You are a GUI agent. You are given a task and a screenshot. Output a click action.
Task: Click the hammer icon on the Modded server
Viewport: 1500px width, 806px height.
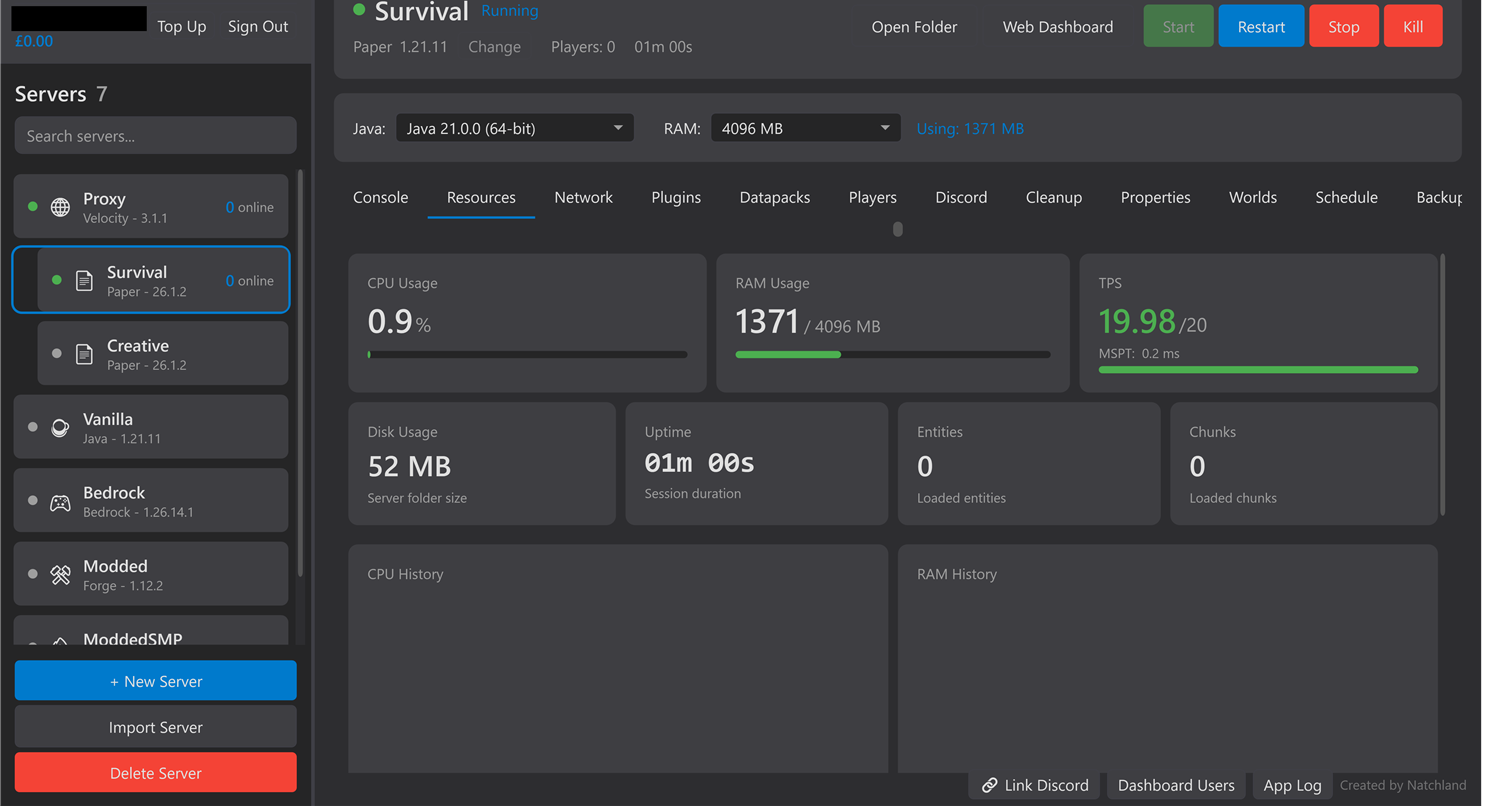60,573
